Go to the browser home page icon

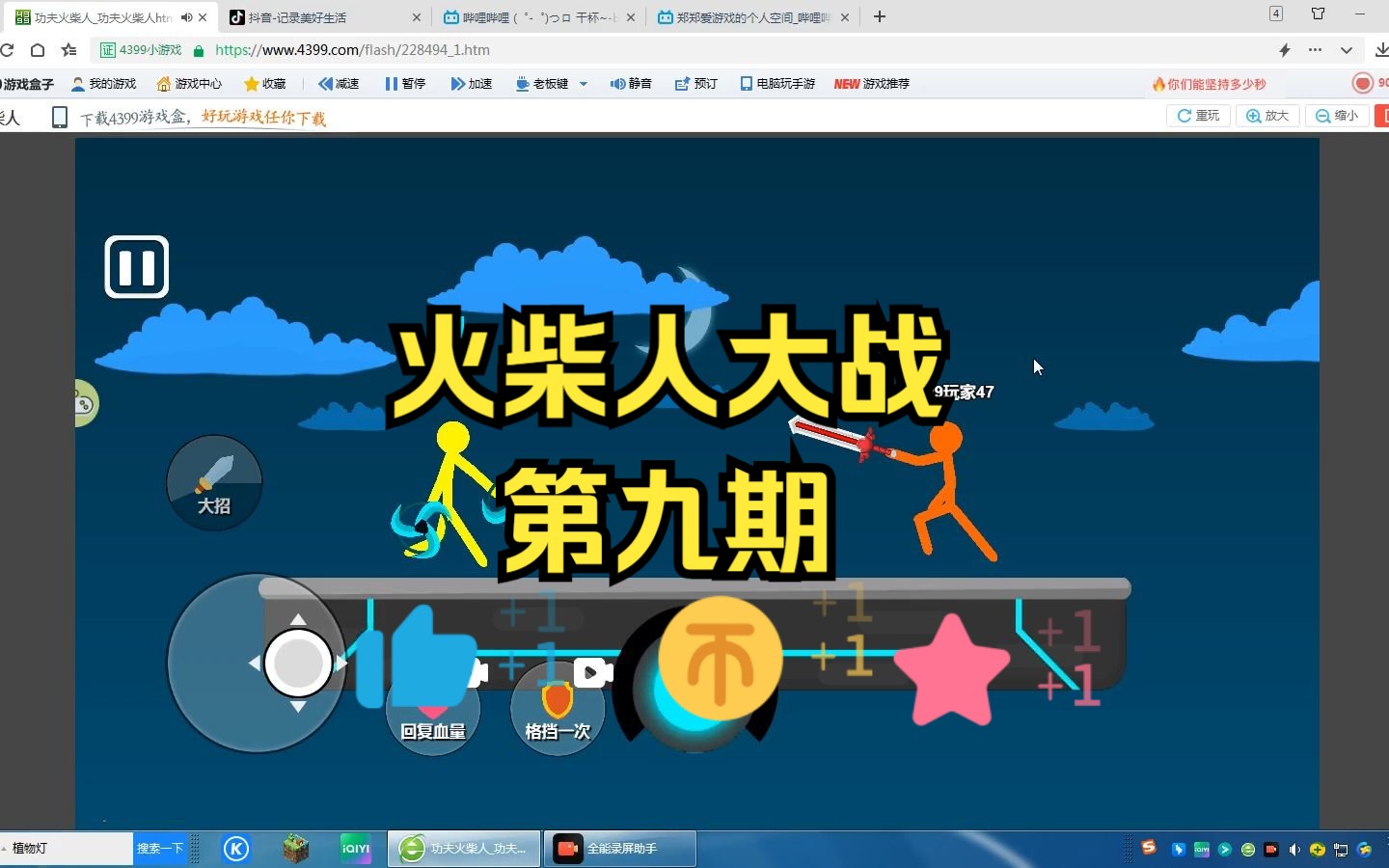(38, 50)
